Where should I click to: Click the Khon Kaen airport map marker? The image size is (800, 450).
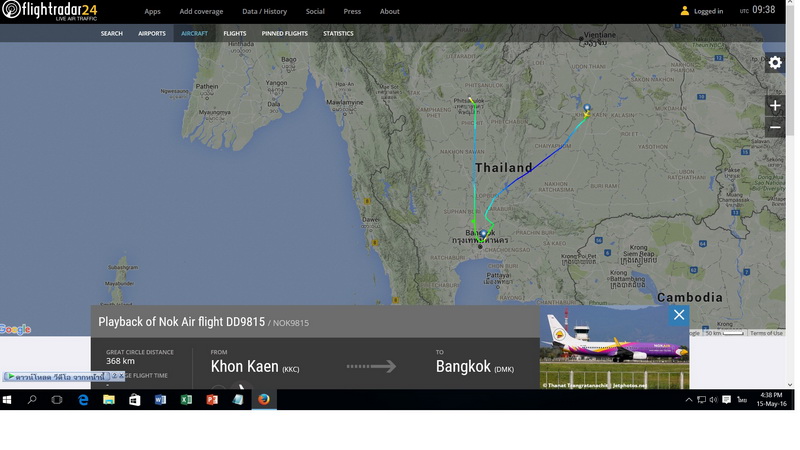pos(587,109)
